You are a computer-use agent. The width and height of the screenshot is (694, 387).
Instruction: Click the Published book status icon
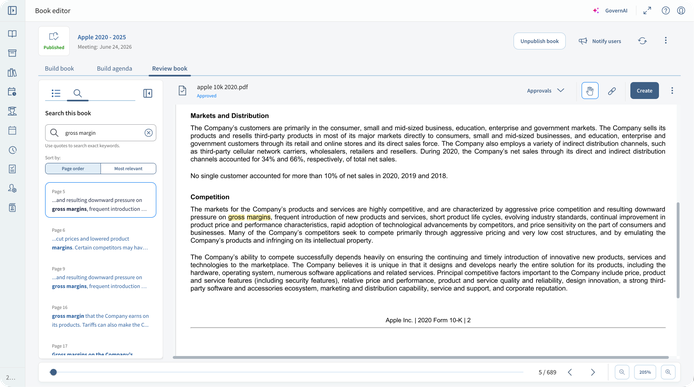tap(54, 41)
